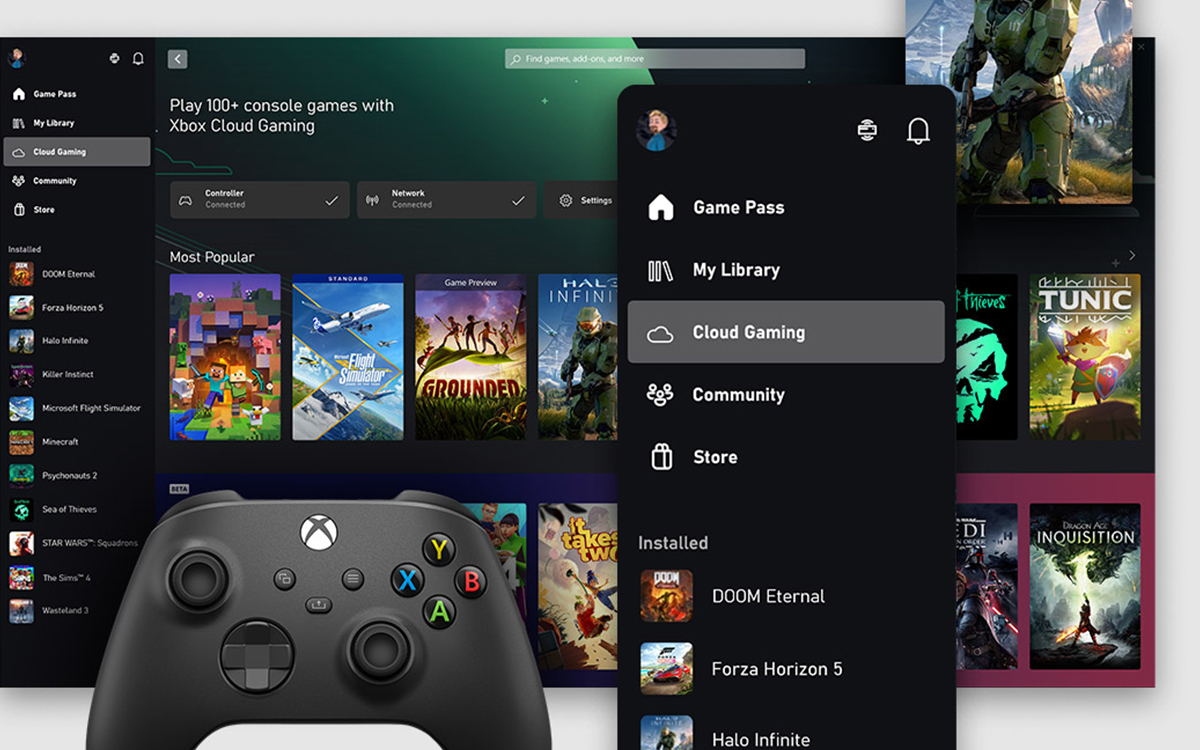Open the notification bell in the enlarged panel
This screenshot has width=1200, height=750.
918,131
